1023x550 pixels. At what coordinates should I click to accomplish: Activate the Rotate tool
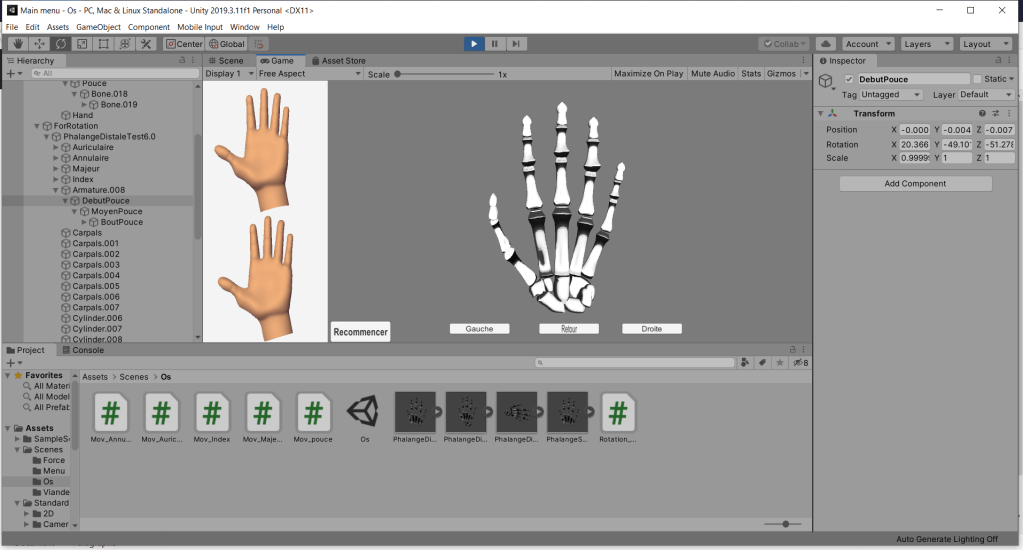[61, 44]
